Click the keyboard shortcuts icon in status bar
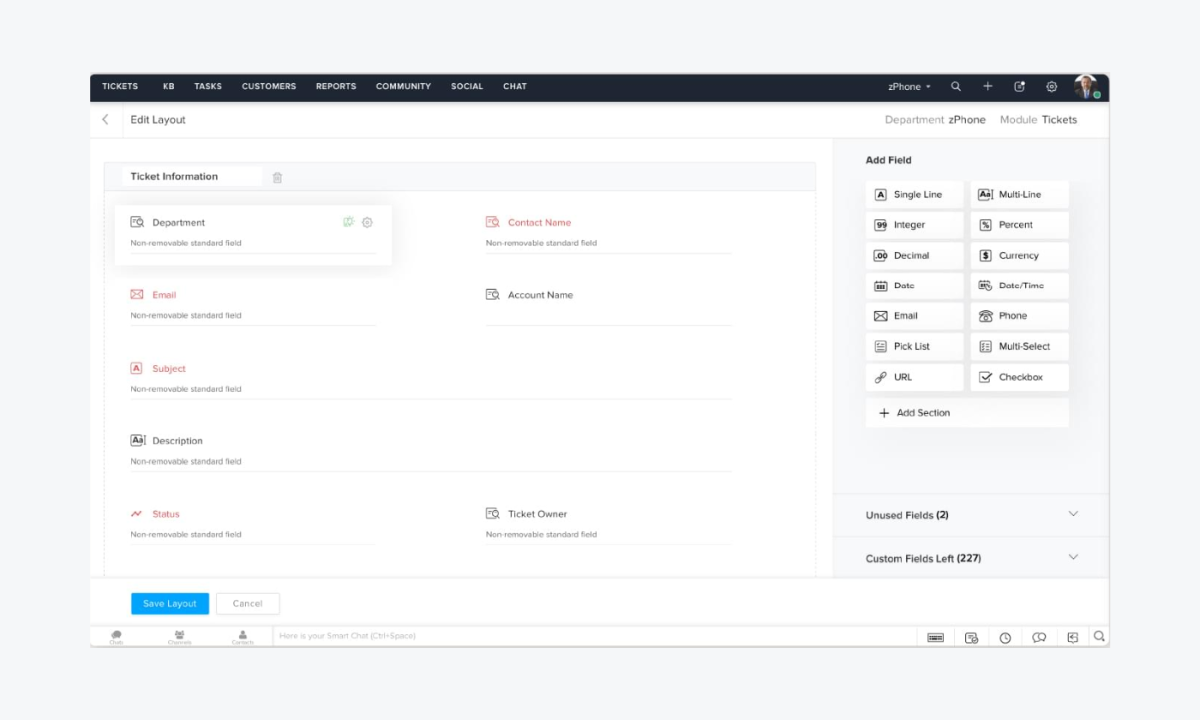 coord(935,636)
